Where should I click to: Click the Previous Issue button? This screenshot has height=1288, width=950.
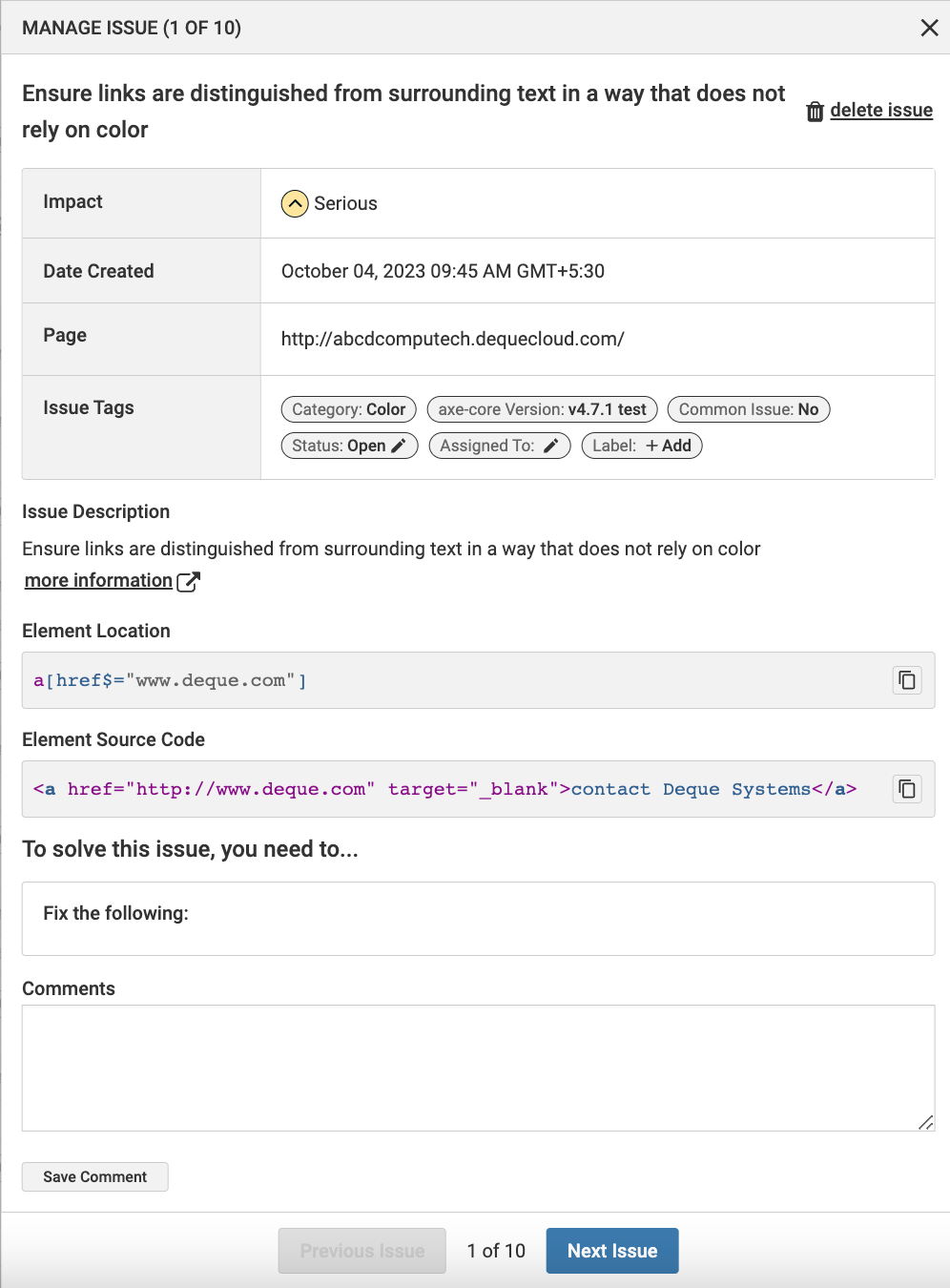coord(361,1251)
